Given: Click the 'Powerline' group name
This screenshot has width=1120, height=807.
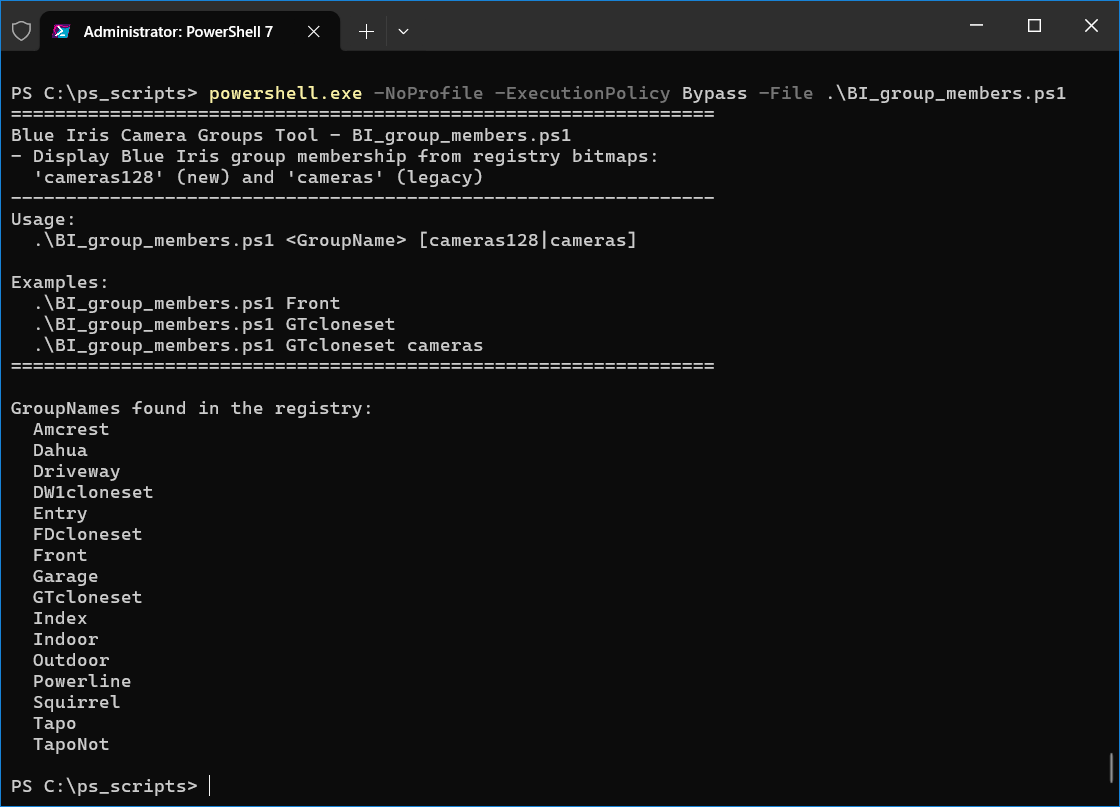Looking at the screenshot, I should (x=82, y=681).
